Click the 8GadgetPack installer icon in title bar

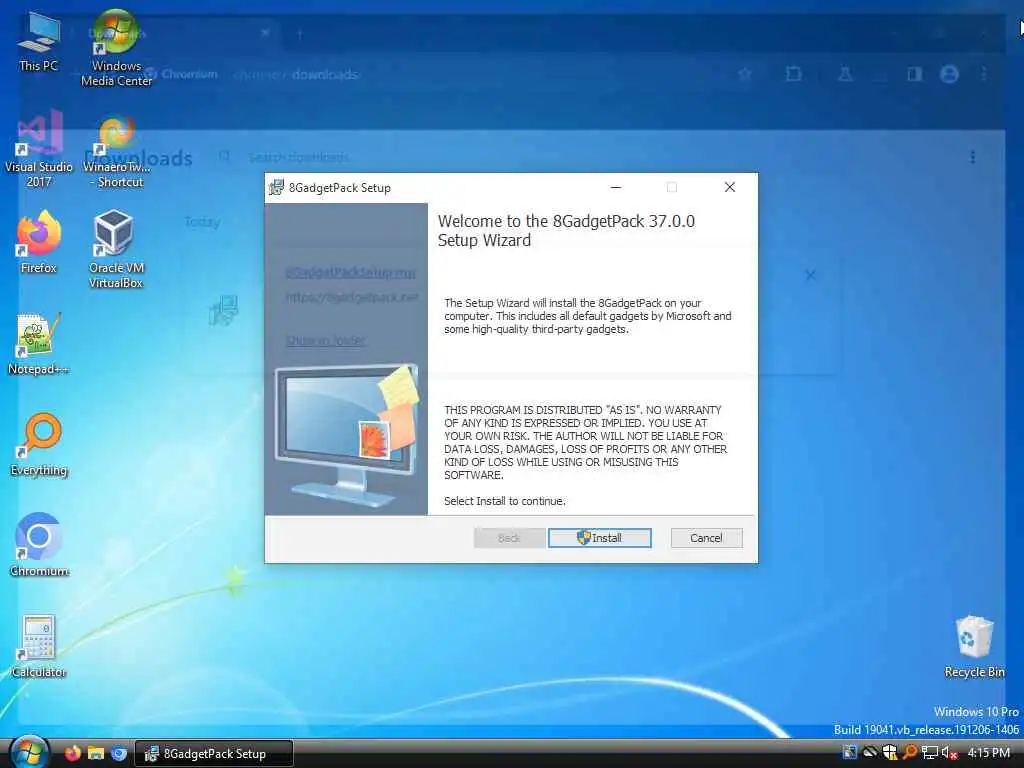pos(277,187)
